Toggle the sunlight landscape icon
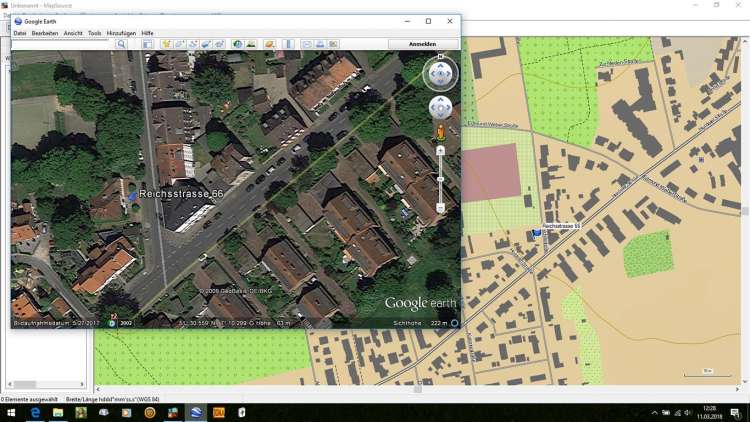The height and width of the screenshot is (422, 750). [x=251, y=44]
